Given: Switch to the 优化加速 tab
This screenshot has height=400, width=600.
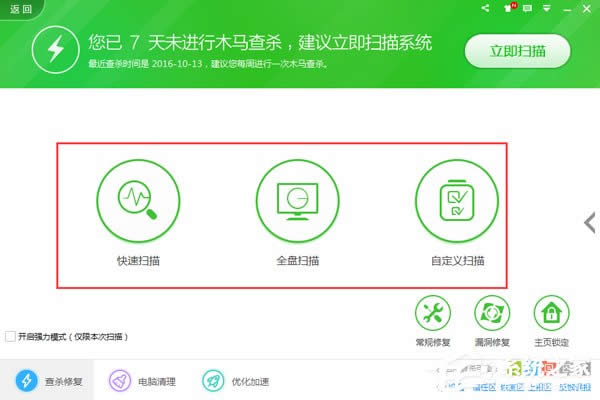Looking at the screenshot, I should pyautogui.click(x=234, y=381).
